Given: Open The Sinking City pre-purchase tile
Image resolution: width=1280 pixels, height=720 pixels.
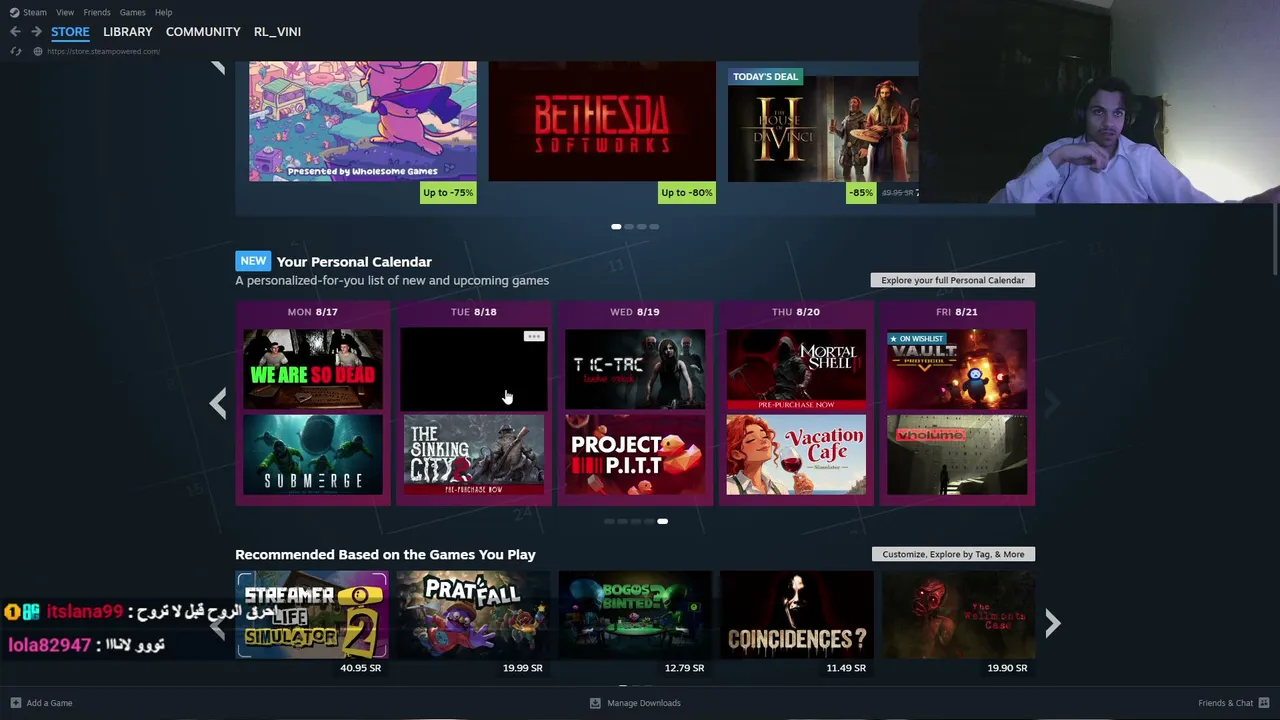Looking at the screenshot, I should [x=474, y=455].
